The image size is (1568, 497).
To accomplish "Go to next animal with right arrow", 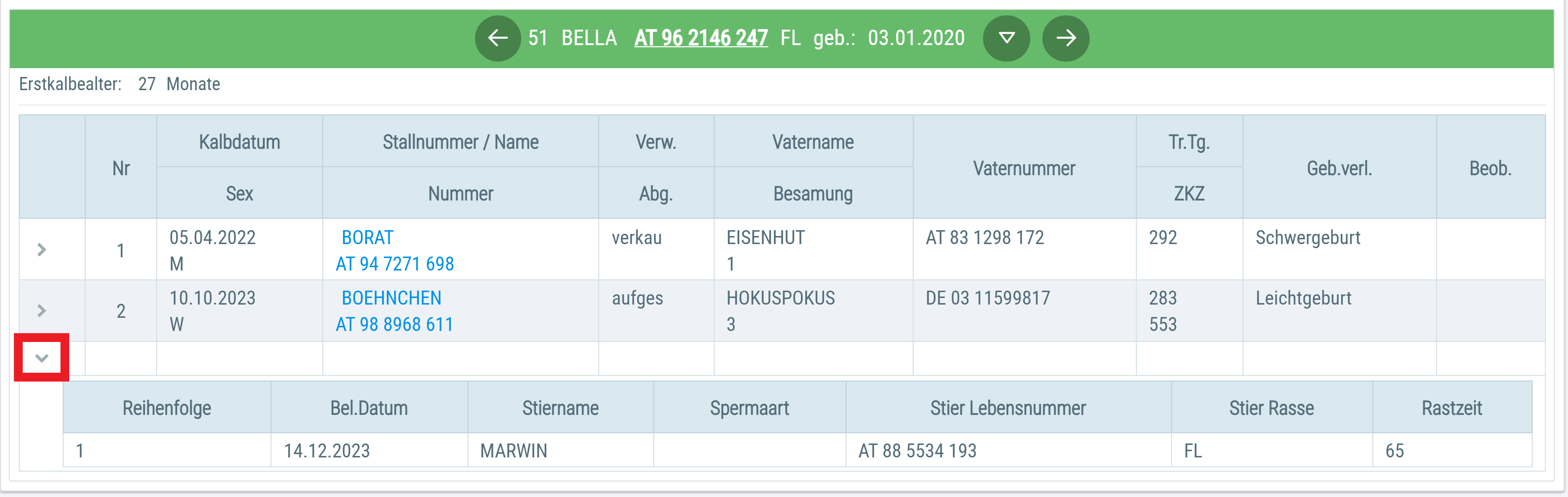I will click(x=1065, y=38).
